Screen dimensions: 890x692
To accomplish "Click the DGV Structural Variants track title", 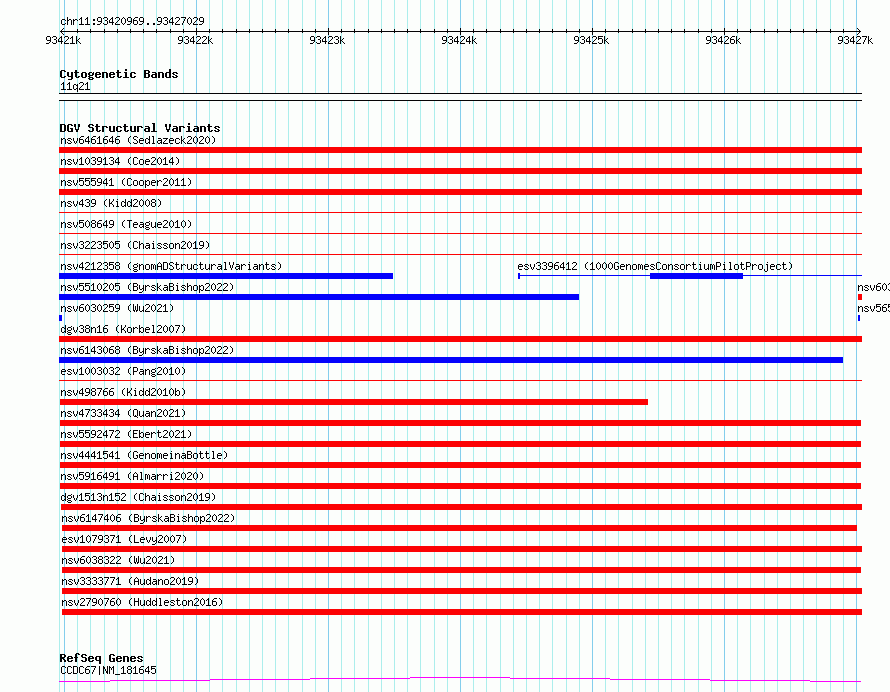I will tap(140, 128).
